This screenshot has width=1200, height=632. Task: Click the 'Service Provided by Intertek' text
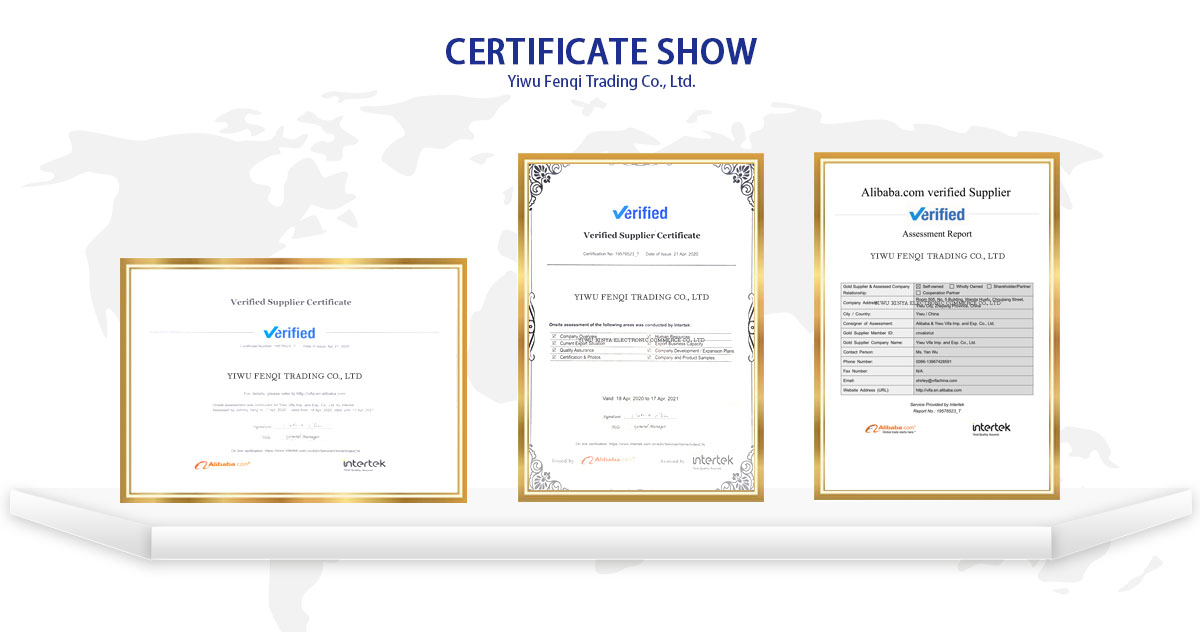coord(937,404)
